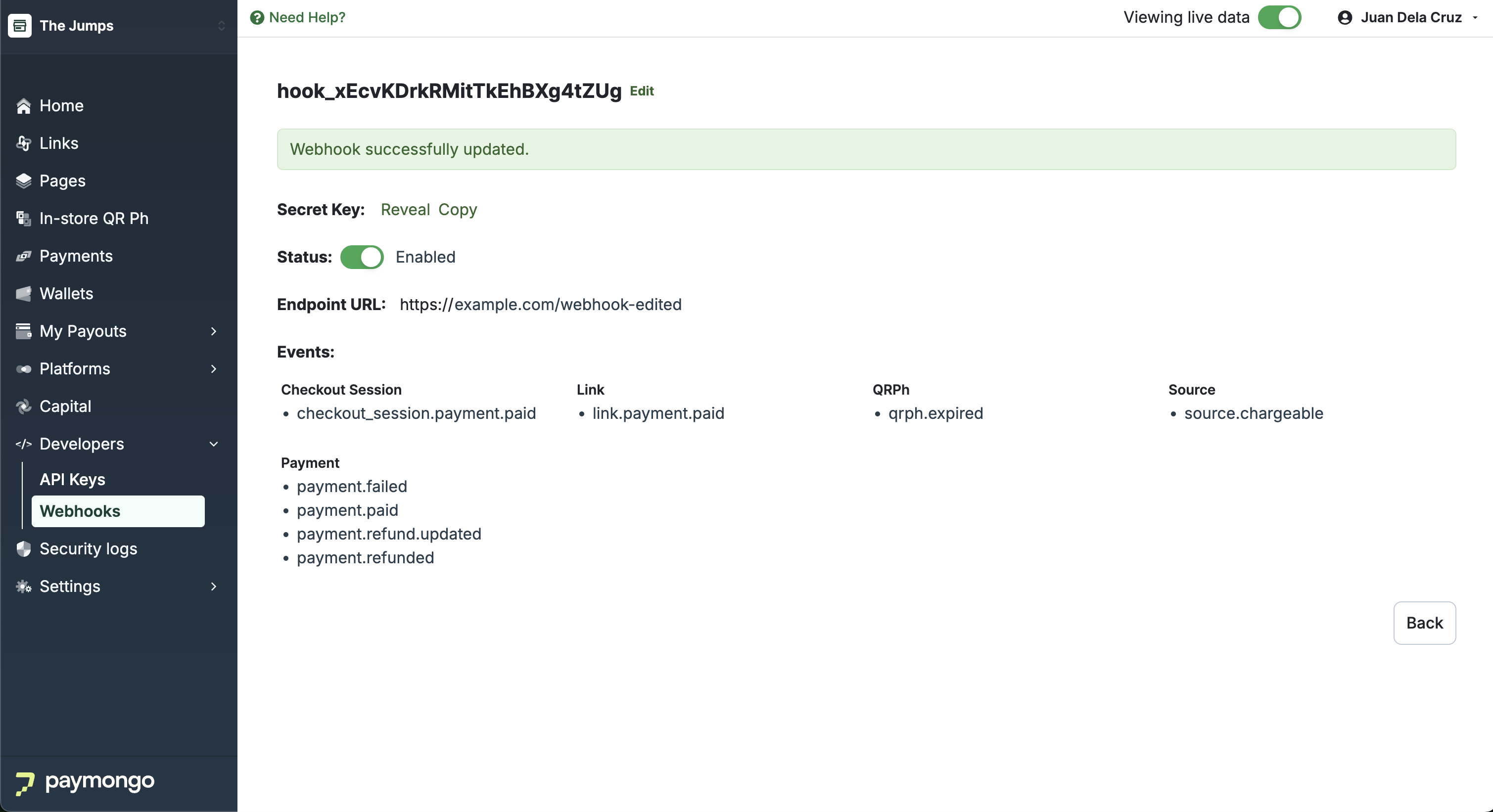Click payment.paid event under Payment
Image resolution: width=1493 pixels, height=812 pixels.
pos(348,510)
